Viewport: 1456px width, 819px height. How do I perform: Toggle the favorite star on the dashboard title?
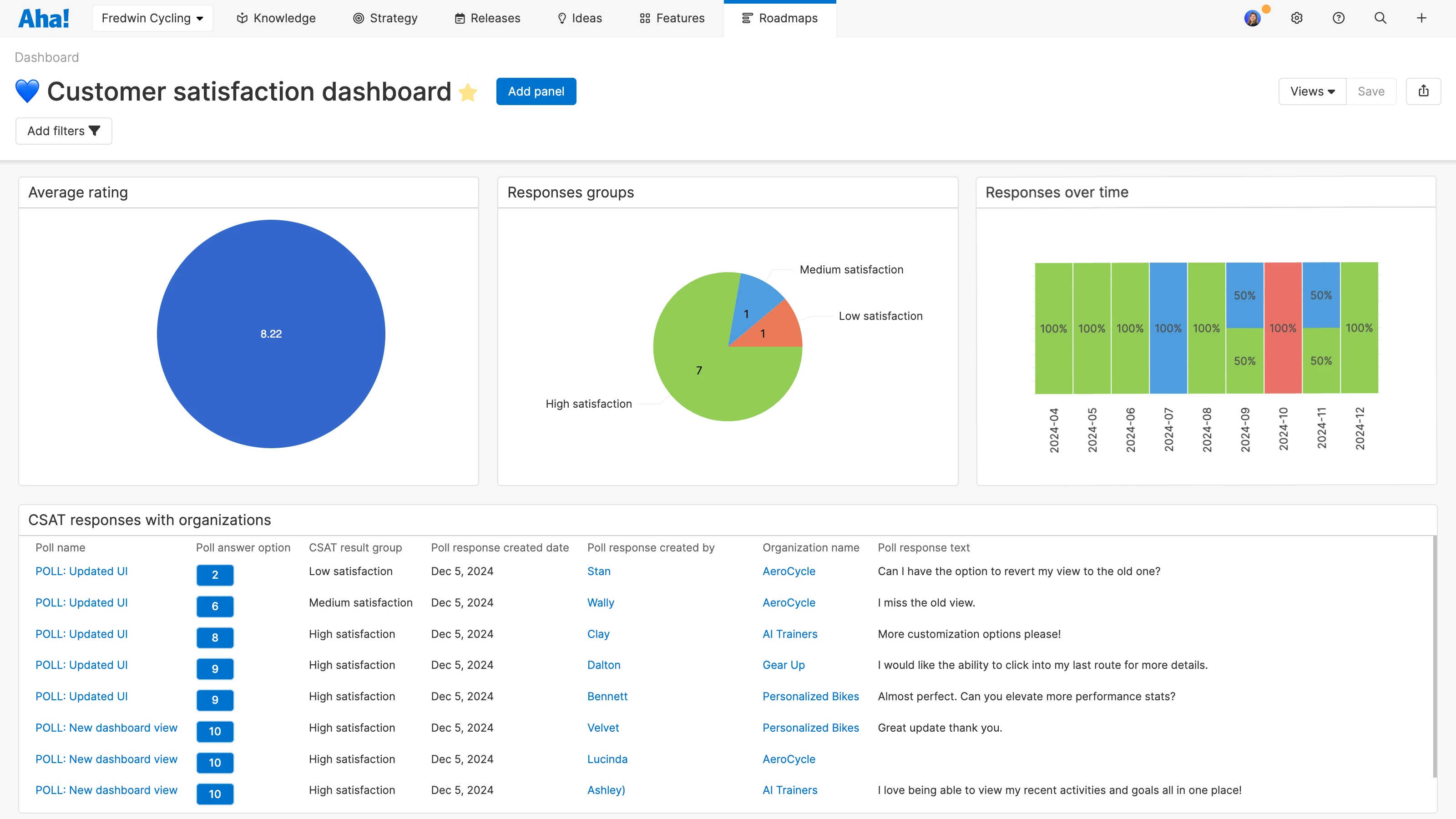[468, 91]
